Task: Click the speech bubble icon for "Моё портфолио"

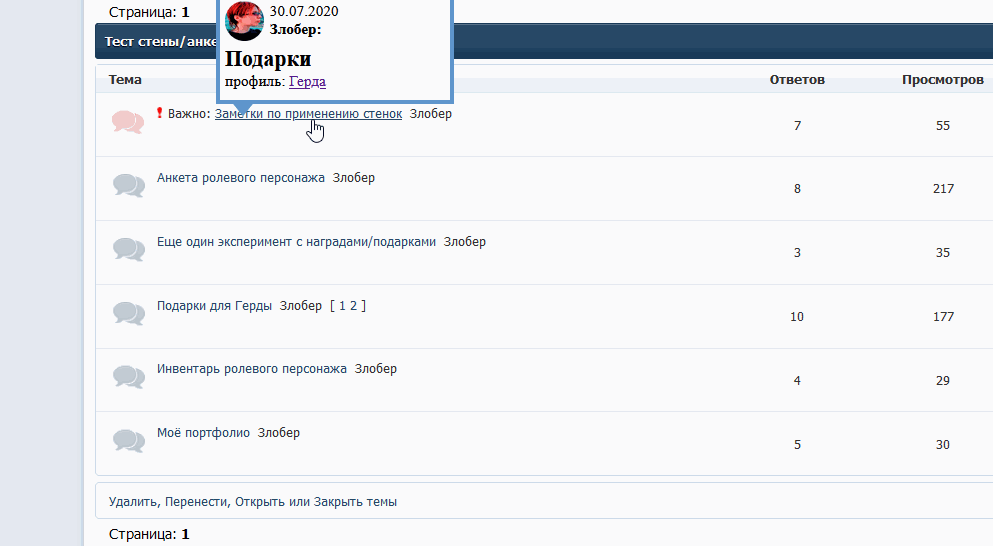Action: pos(128,441)
